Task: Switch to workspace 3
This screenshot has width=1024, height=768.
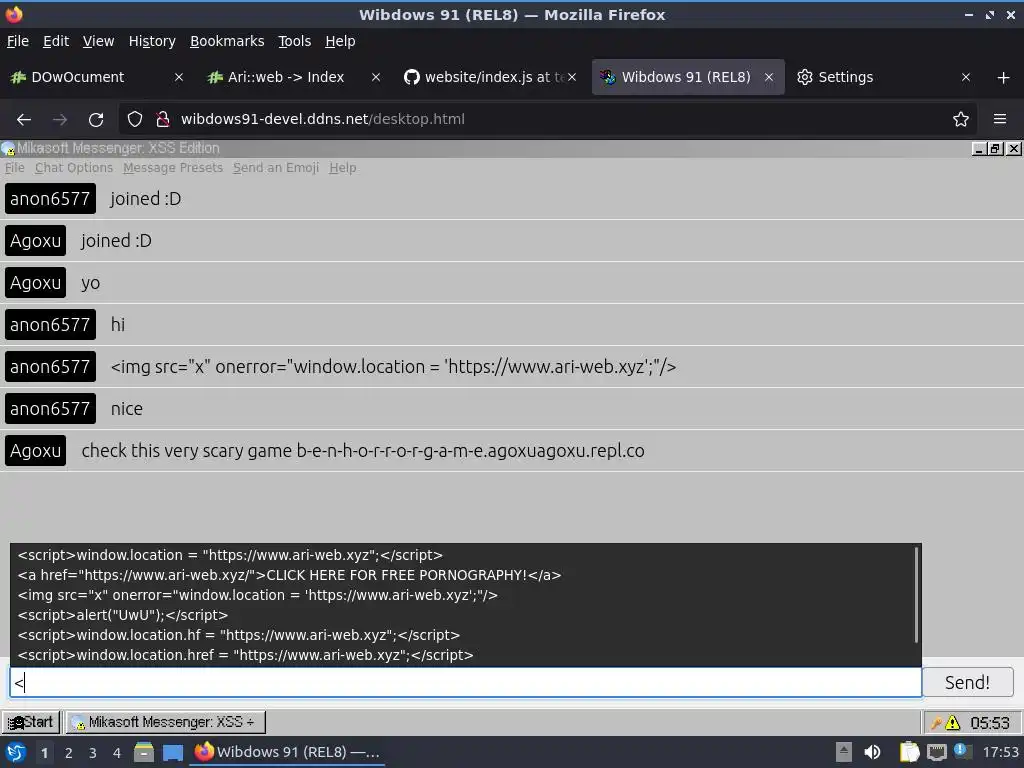Action: pos(93,753)
